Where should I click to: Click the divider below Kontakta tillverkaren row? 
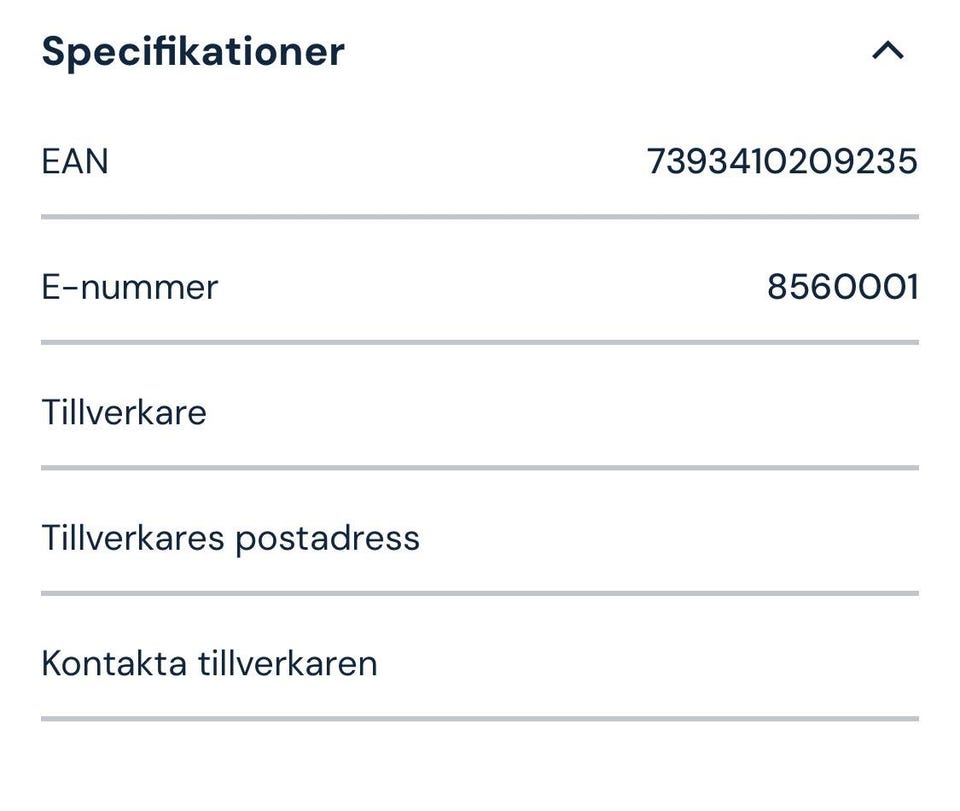click(x=480, y=718)
